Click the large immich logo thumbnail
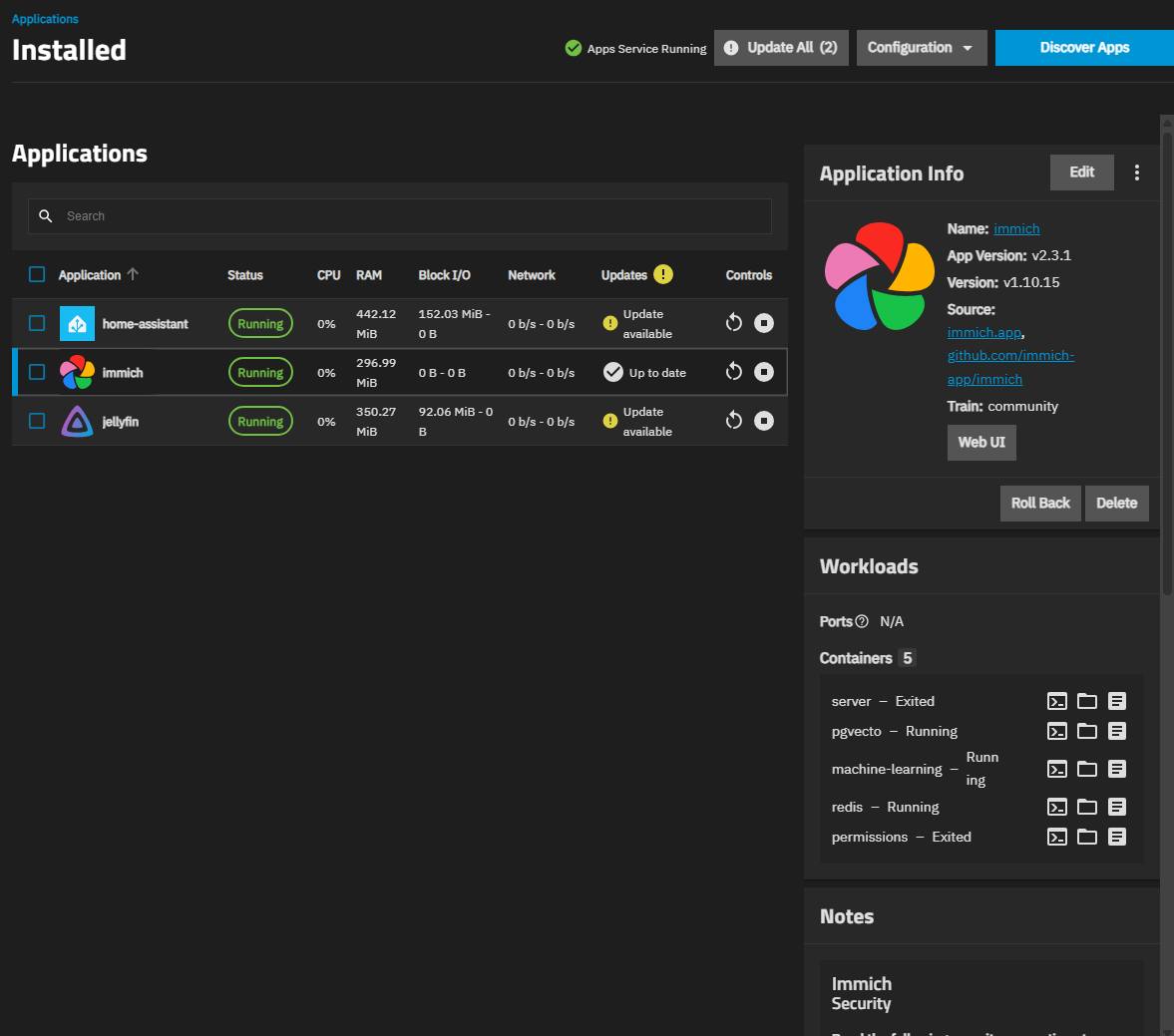Viewport: 1174px width, 1036px height. [879, 276]
